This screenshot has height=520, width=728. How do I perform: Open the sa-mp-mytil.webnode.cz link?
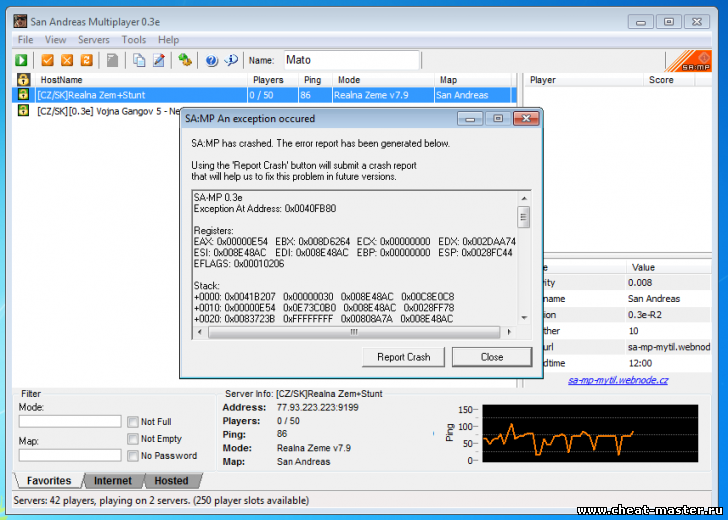pos(618,380)
